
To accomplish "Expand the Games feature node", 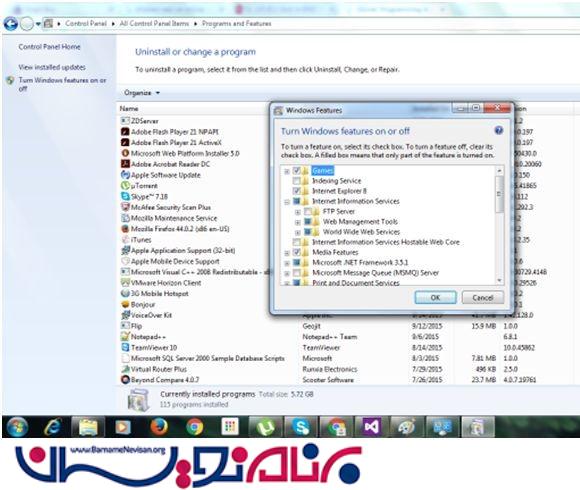I will click(x=287, y=171).
